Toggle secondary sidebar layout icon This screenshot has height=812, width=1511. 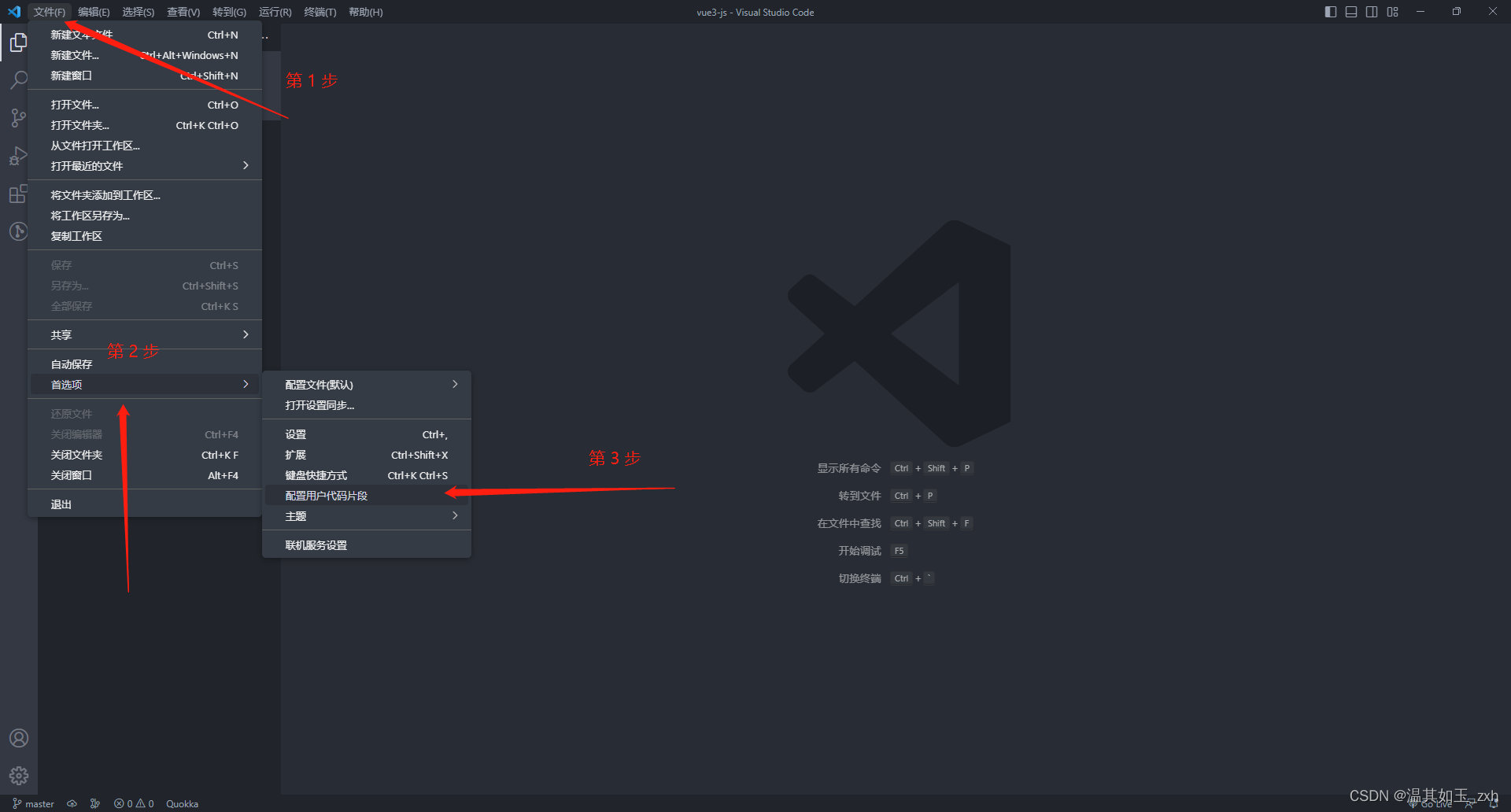point(1372,12)
